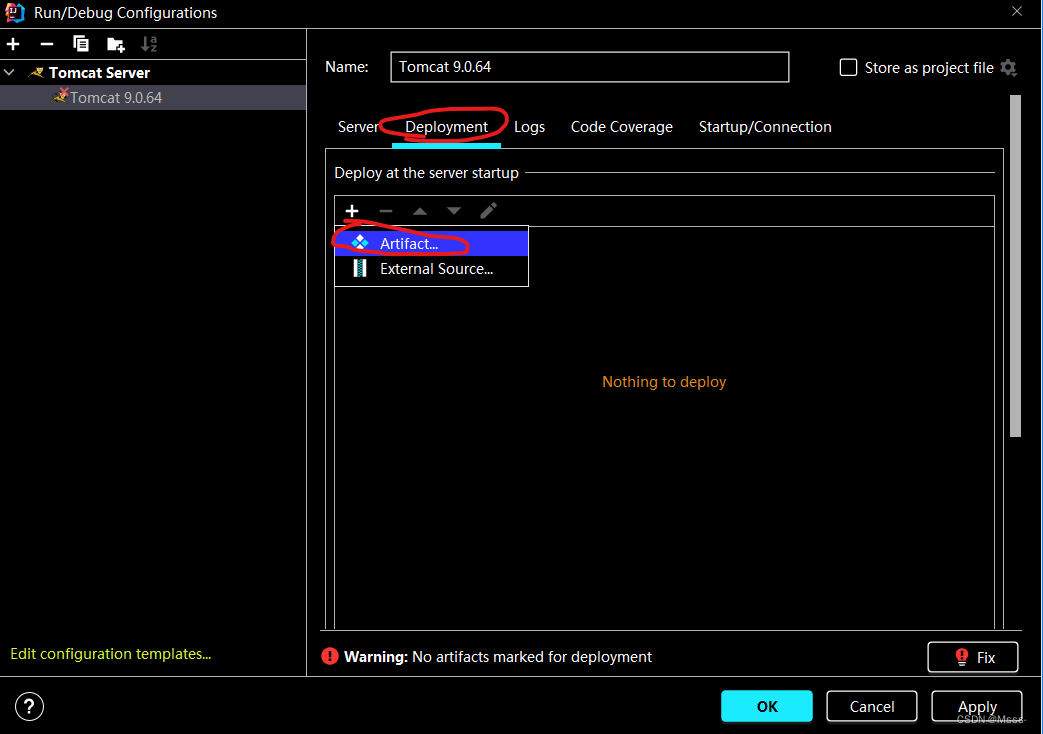Screen dimensions: 1043x734
Task: Click the Name input field
Action: pos(589,67)
